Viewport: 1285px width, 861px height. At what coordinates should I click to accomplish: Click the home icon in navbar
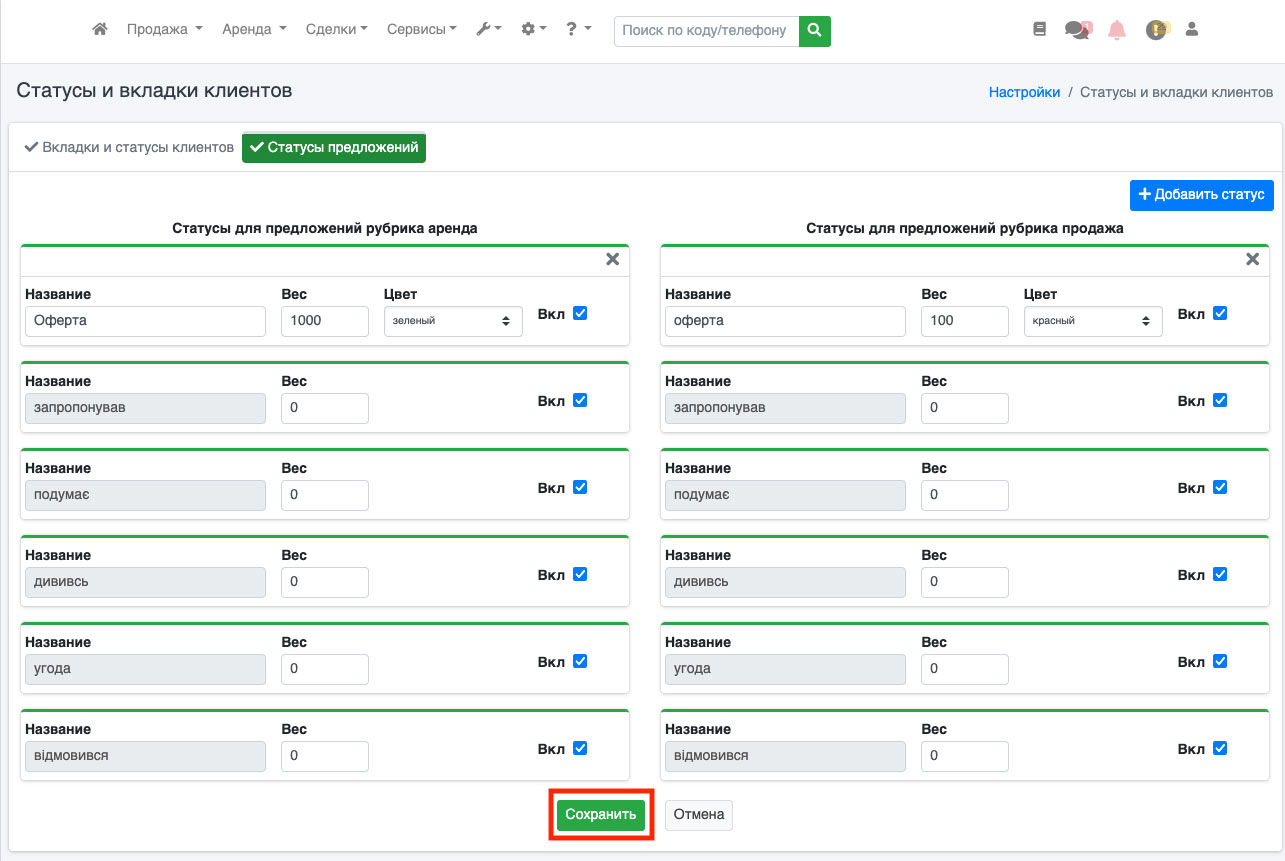coord(99,30)
